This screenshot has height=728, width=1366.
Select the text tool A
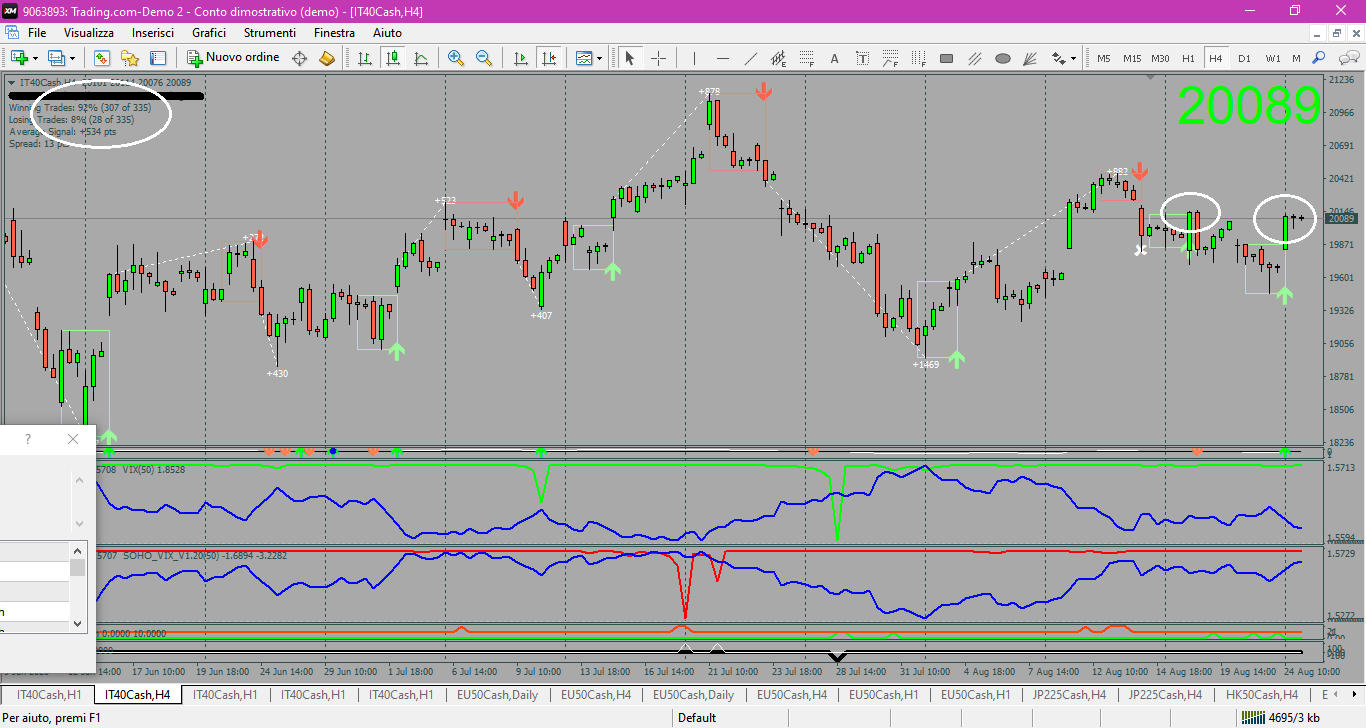[x=834, y=58]
